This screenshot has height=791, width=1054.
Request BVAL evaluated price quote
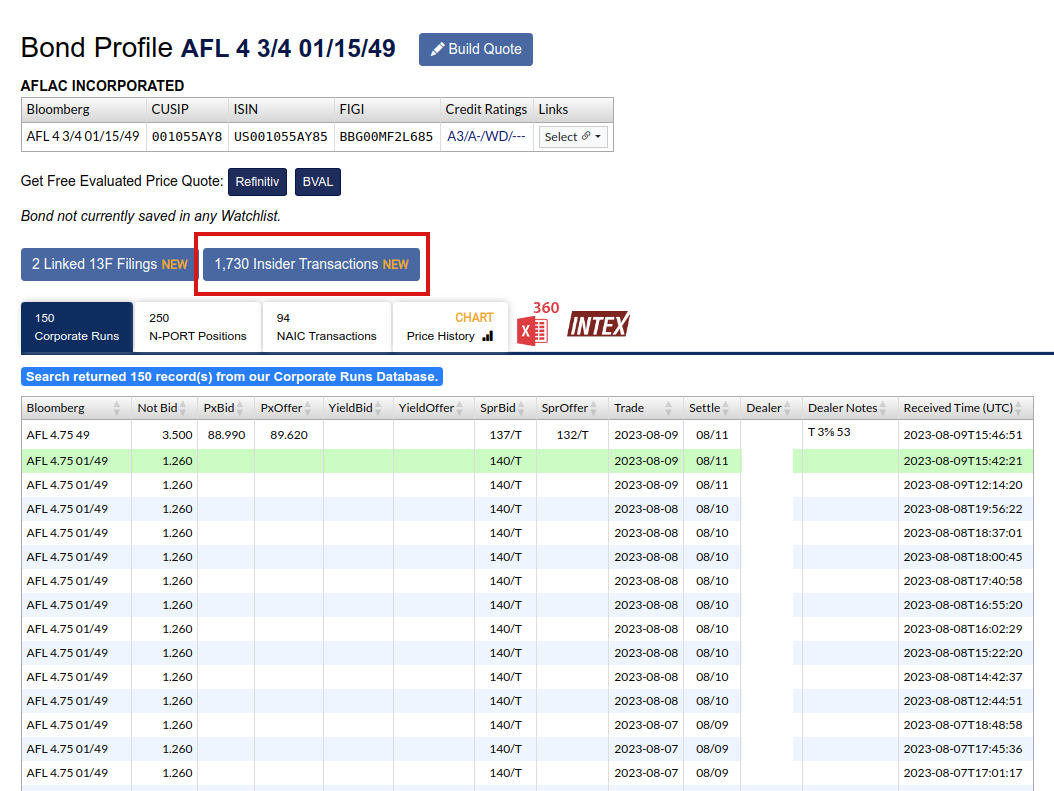pyautogui.click(x=317, y=182)
